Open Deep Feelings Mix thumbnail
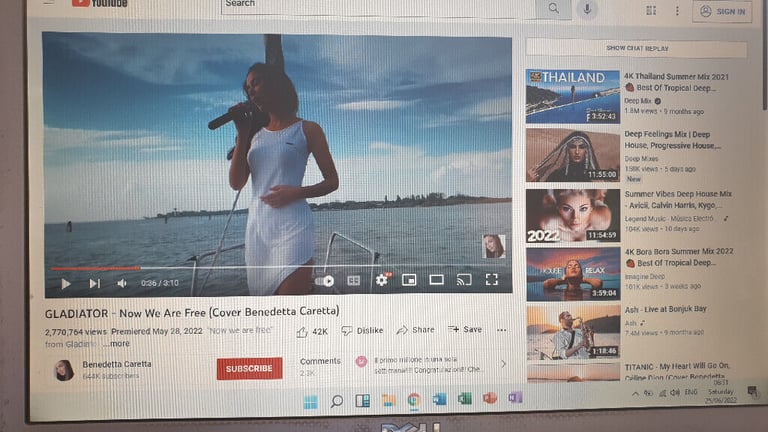 [x=573, y=155]
